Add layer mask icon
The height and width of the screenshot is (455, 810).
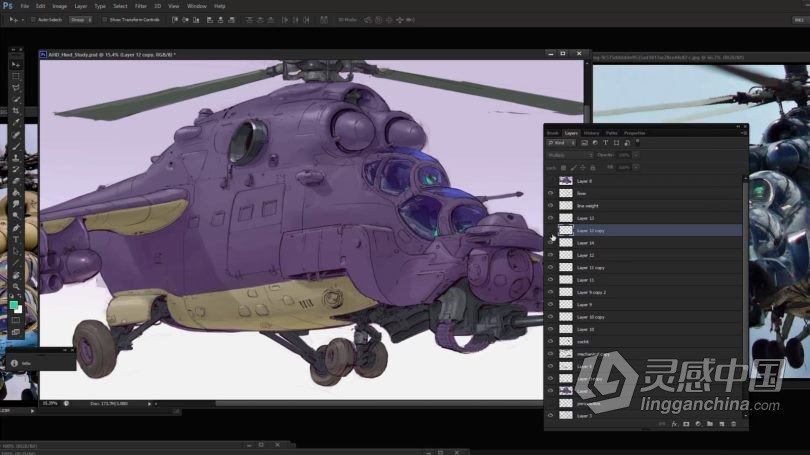click(x=686, y=424)
